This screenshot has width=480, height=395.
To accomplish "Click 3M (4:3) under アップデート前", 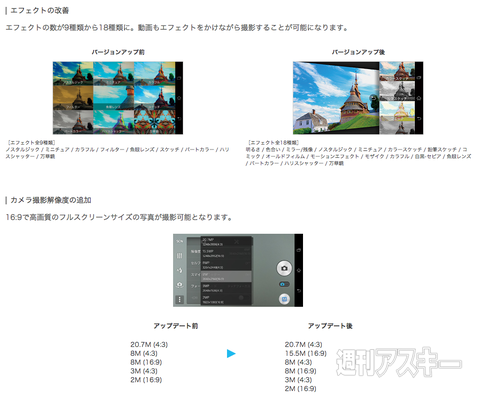I will 144,371.
